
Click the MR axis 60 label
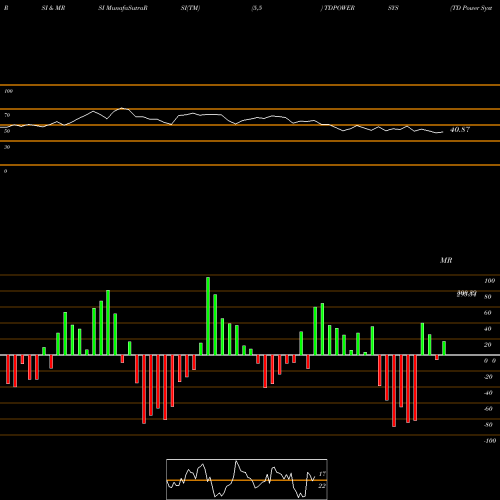(x=488, y=313)
